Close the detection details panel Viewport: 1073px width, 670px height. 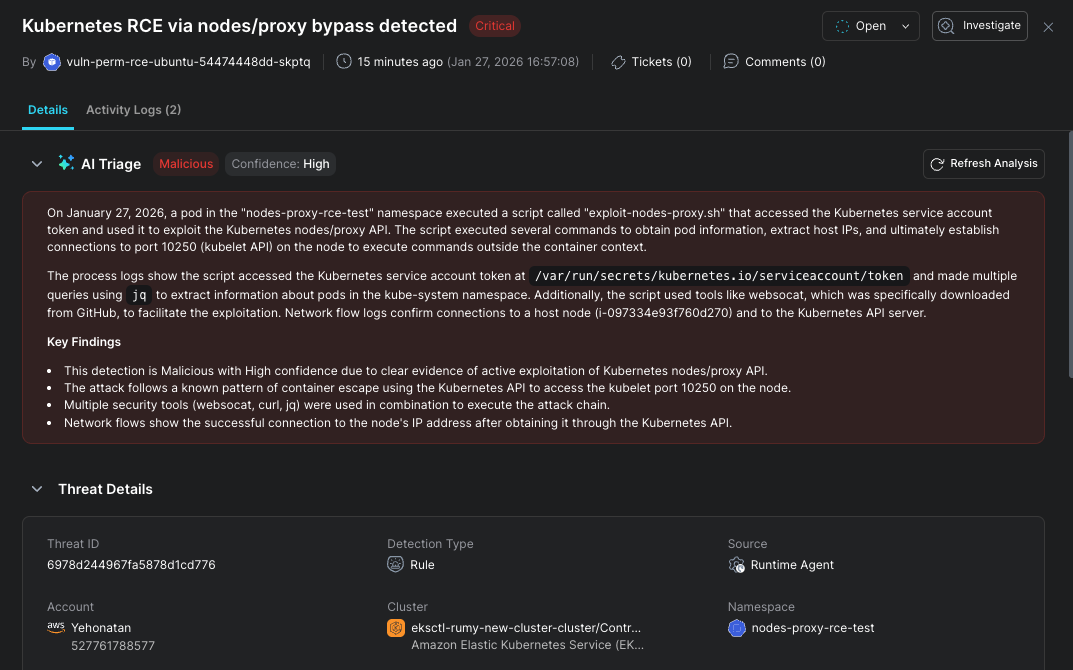[1048, 27]
